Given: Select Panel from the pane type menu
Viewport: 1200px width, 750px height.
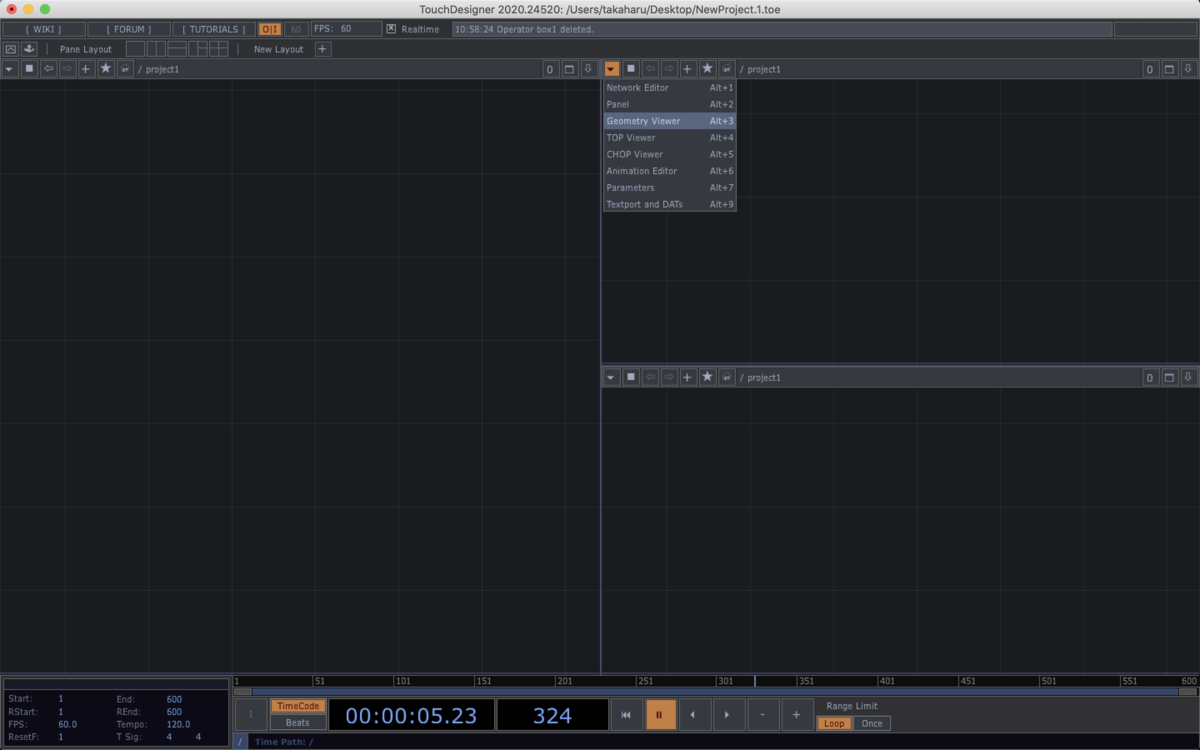Looking at the screenshot, I should 669,104.
